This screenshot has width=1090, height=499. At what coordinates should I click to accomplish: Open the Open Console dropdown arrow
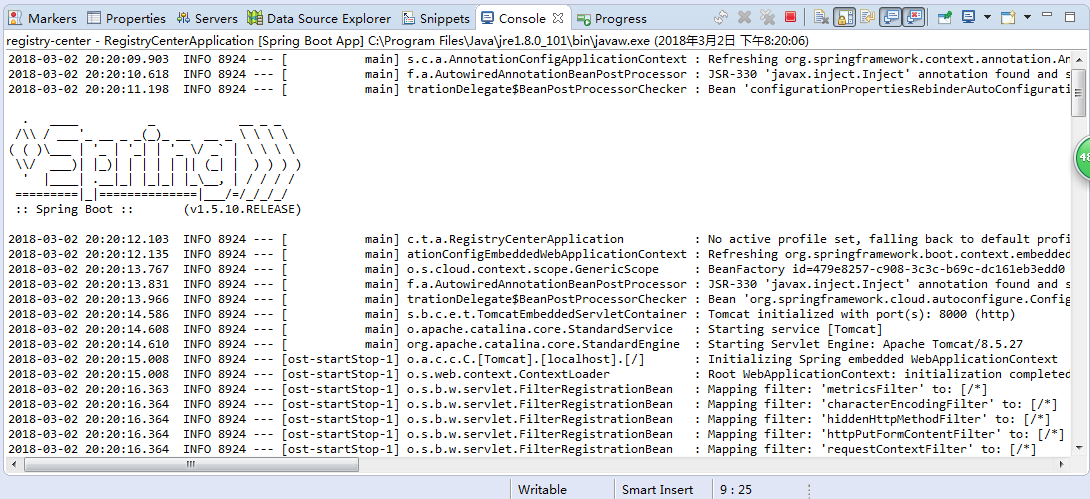[x=1026, y=17]
